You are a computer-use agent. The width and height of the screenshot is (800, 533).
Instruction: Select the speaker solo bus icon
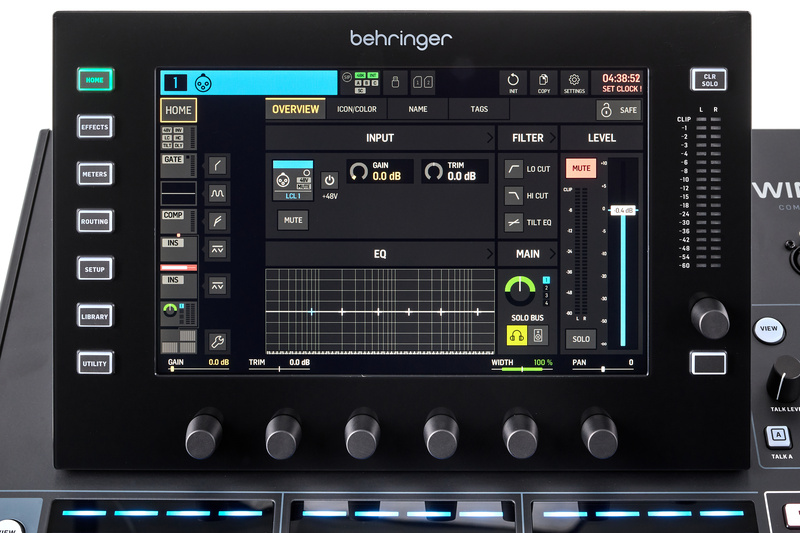(538, 336)
